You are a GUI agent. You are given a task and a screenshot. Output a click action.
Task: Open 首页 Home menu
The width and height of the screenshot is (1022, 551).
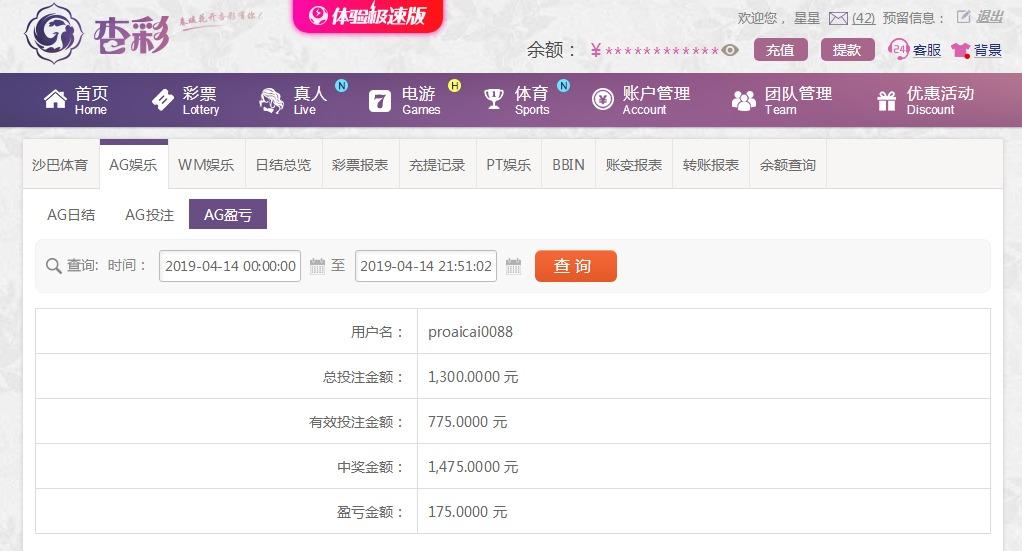pyautogui.click(x=76, y=100)
